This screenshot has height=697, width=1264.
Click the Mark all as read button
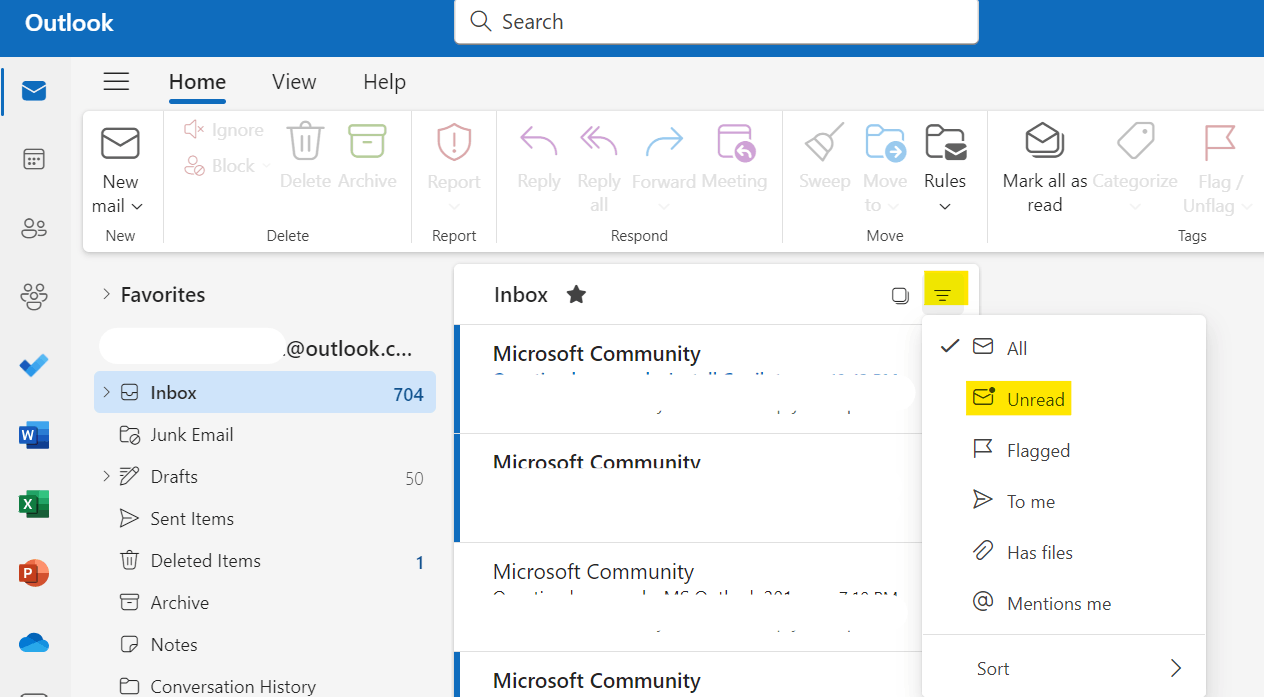tap(1044, 166)
